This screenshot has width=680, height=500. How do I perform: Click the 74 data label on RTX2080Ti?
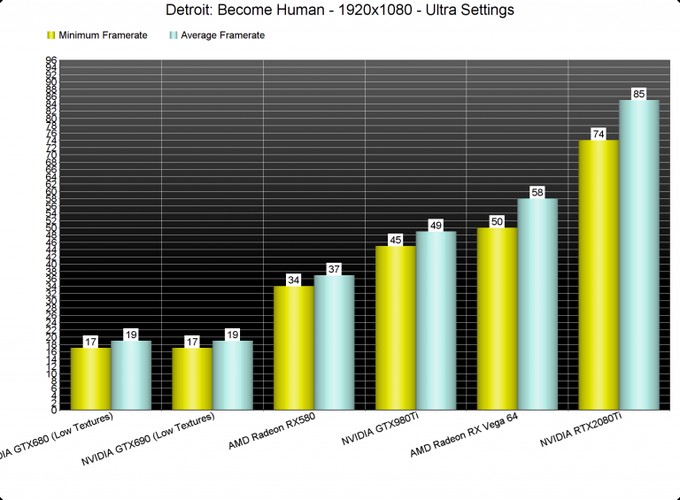click(x=598, y=134)
